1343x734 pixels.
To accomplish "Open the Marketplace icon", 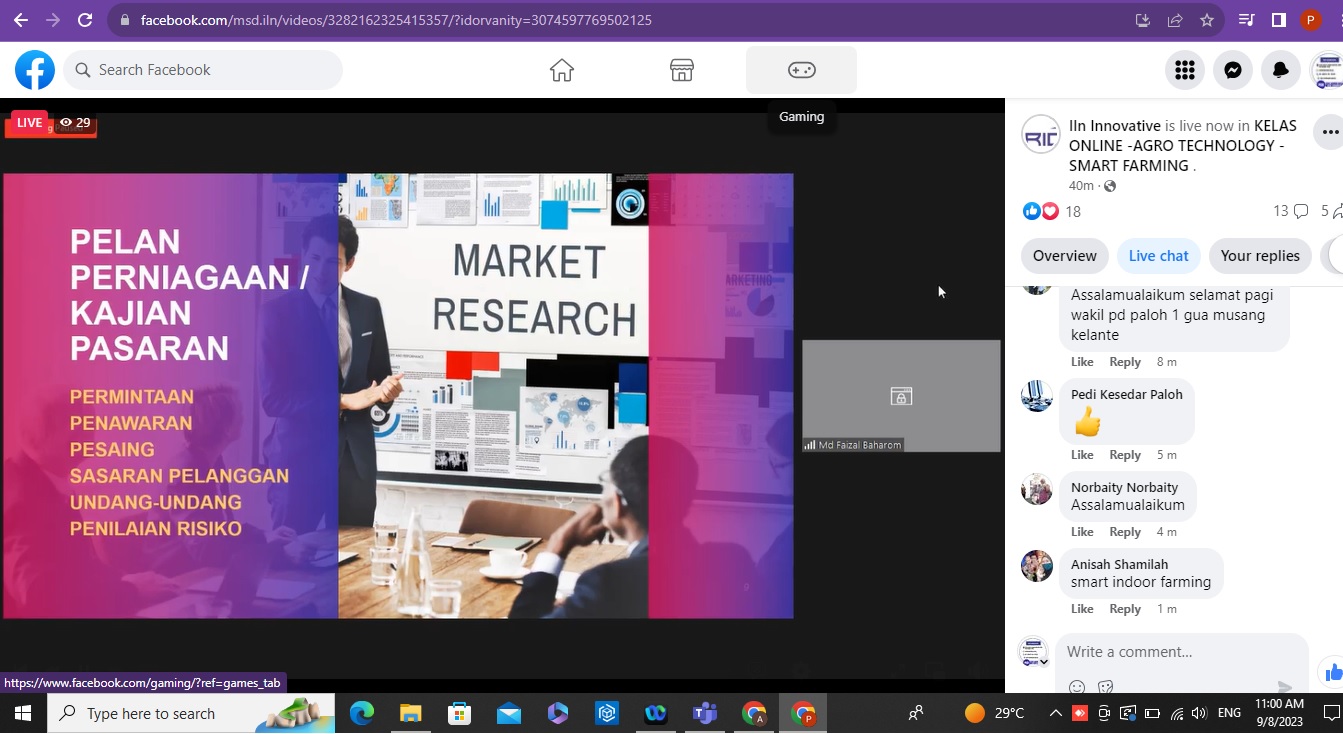I will coord(682,70).
